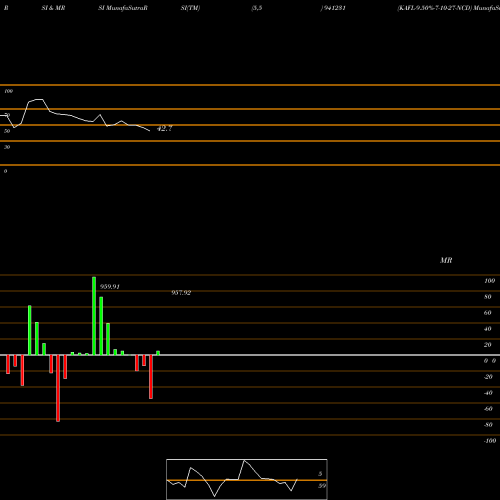
Task: Select the 959.91 price label
Action: [110, 287]
